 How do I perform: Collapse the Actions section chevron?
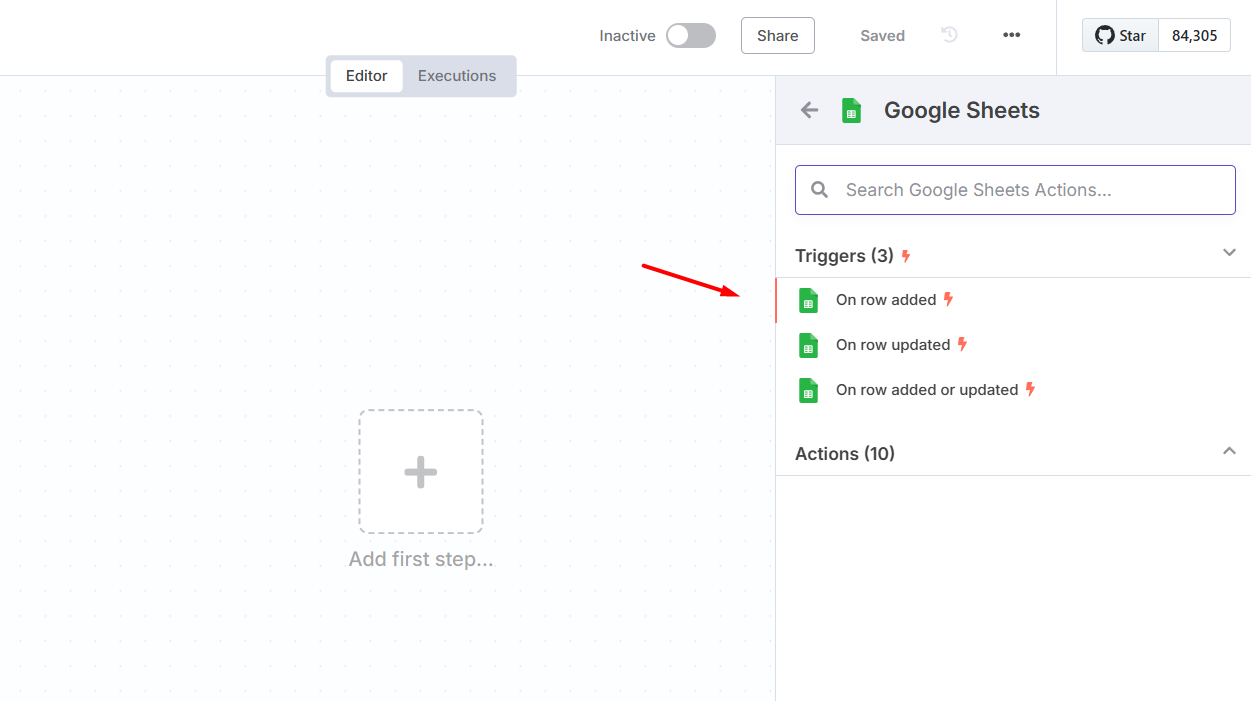click(1229, 451)
